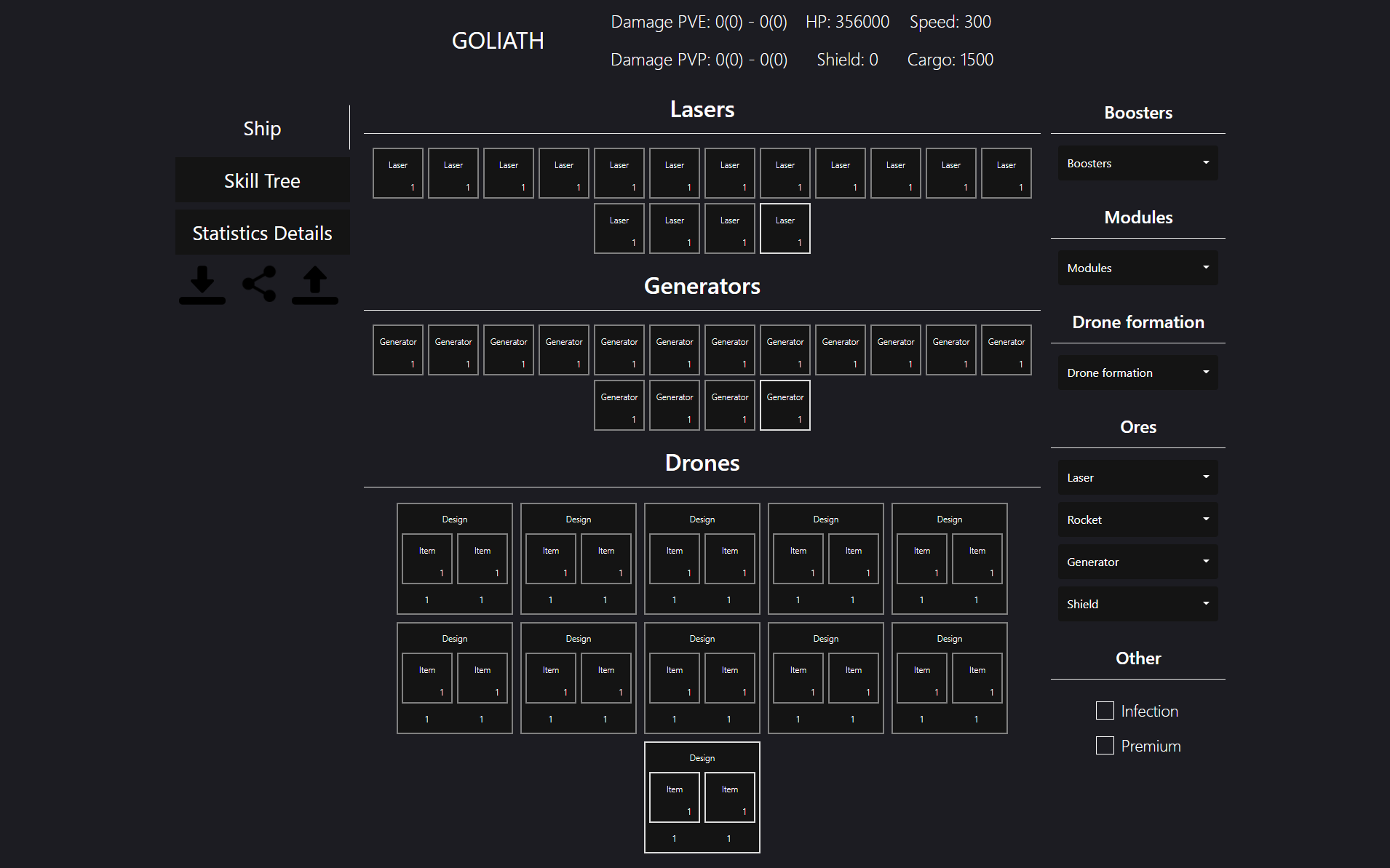Open the Shield ore dropdown
Screen dimensions: 1390x868
click(x=1137, y=604)
